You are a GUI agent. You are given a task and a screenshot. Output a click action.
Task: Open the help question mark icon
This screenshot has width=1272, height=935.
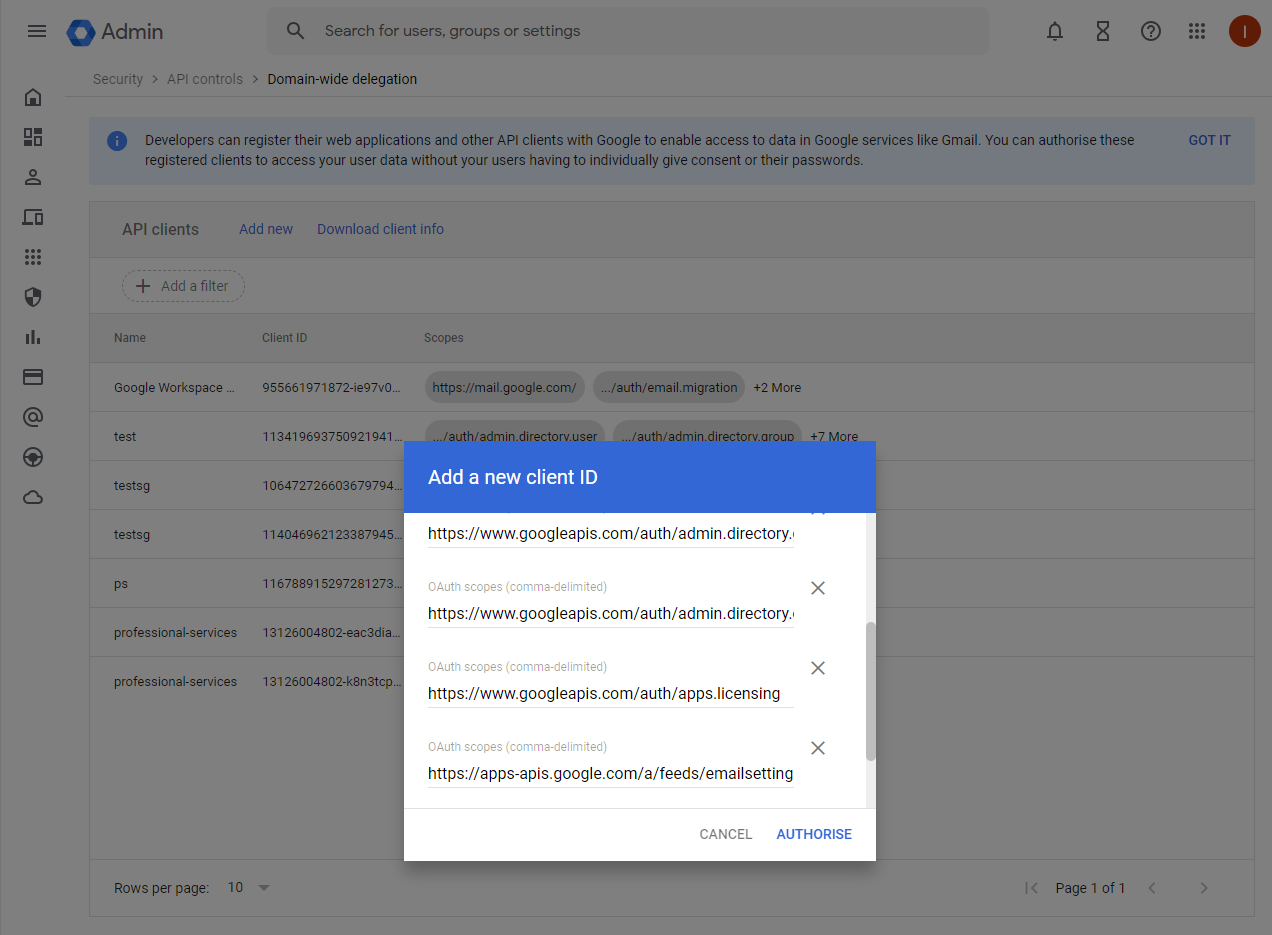tap(1150, 31)
